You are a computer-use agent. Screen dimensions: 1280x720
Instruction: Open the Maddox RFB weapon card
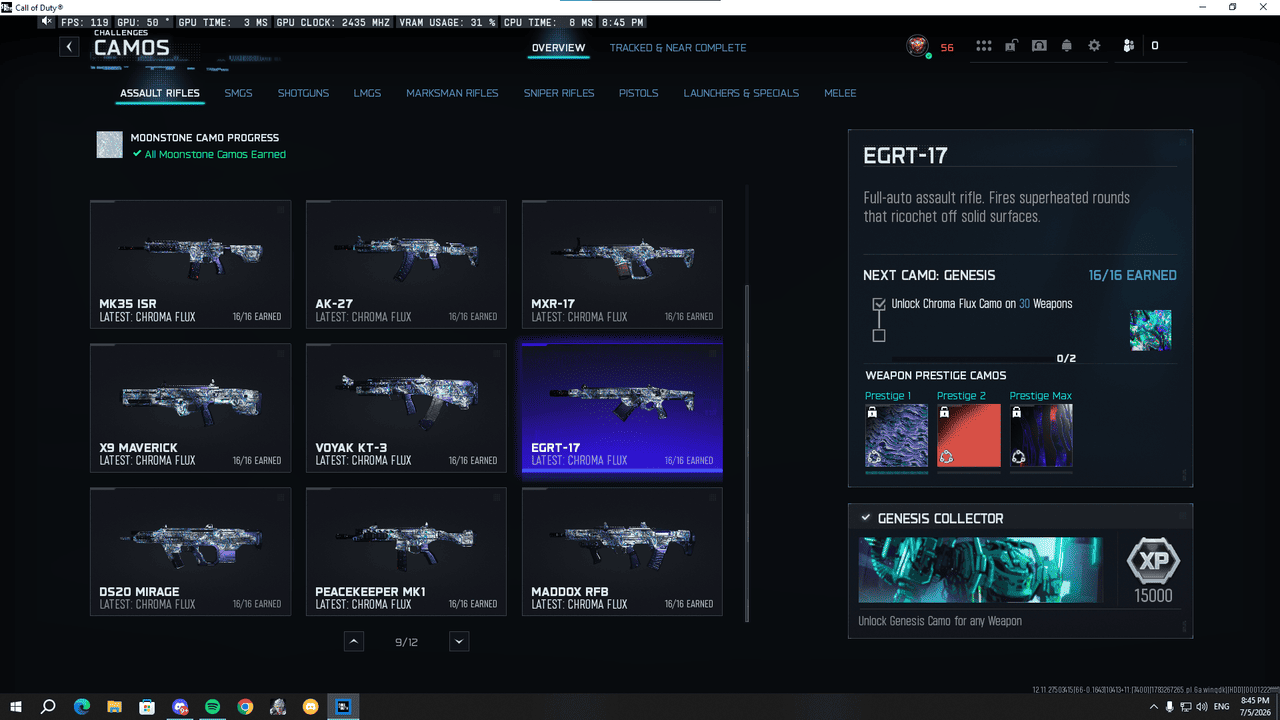click(x=622, y=552)
